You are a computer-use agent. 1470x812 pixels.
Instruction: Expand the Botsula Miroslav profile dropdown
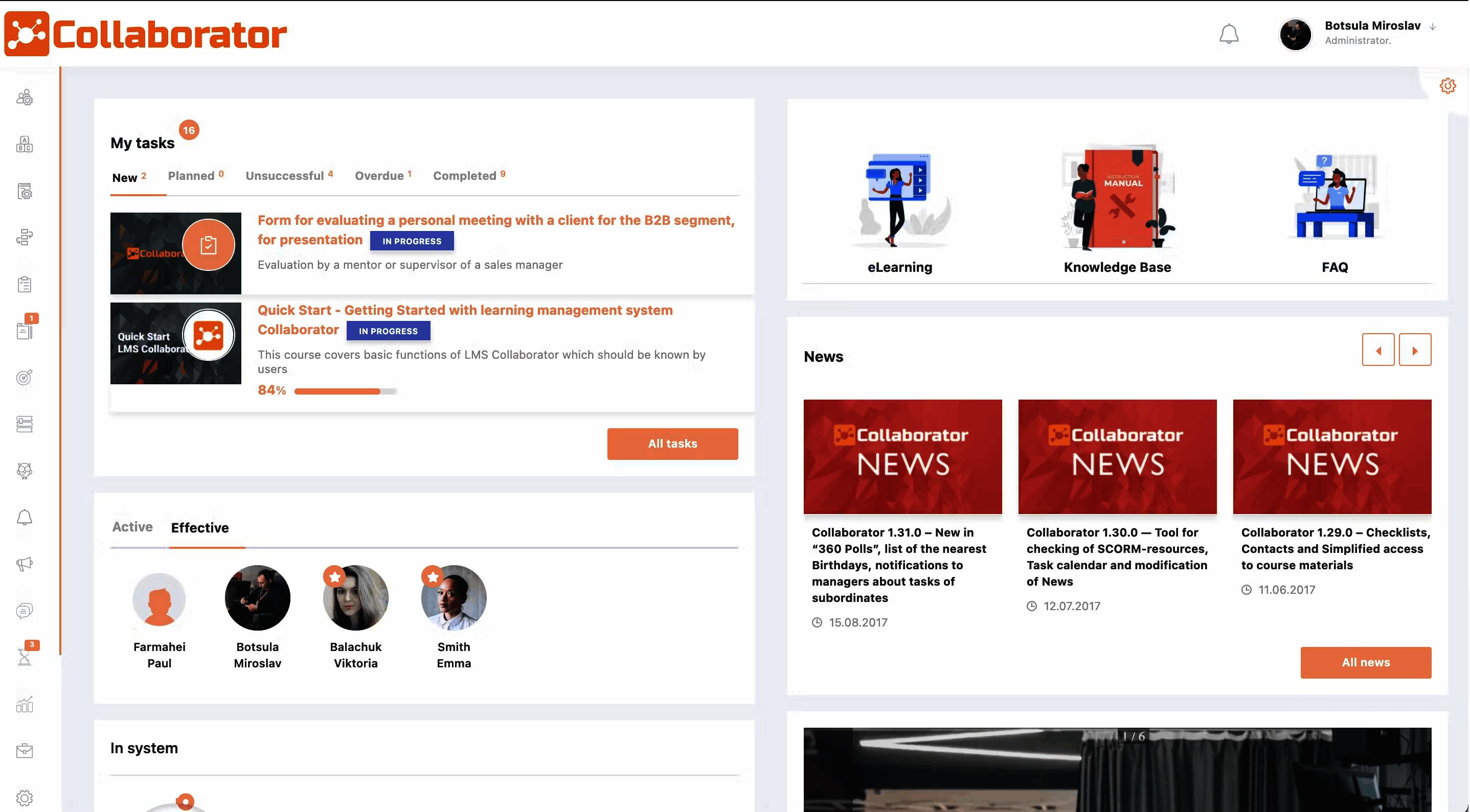click(1372, 26)
